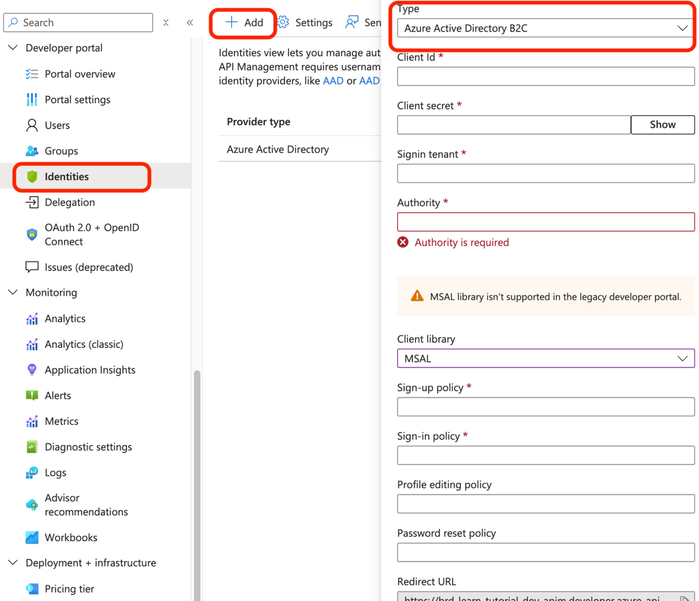The width and height of the screenshot is (699, 601).
Task: Focus the Client secret field
Action: (514, 125)
